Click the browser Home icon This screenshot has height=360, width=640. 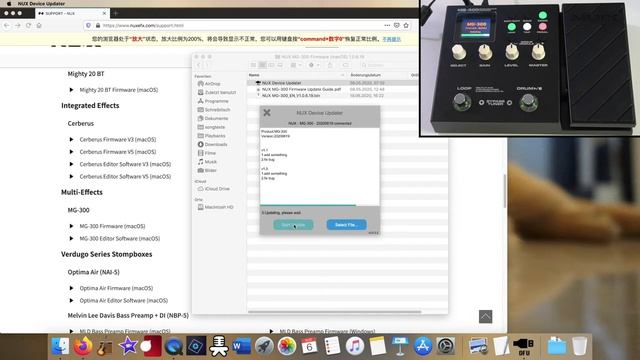[x=39, y=25]
